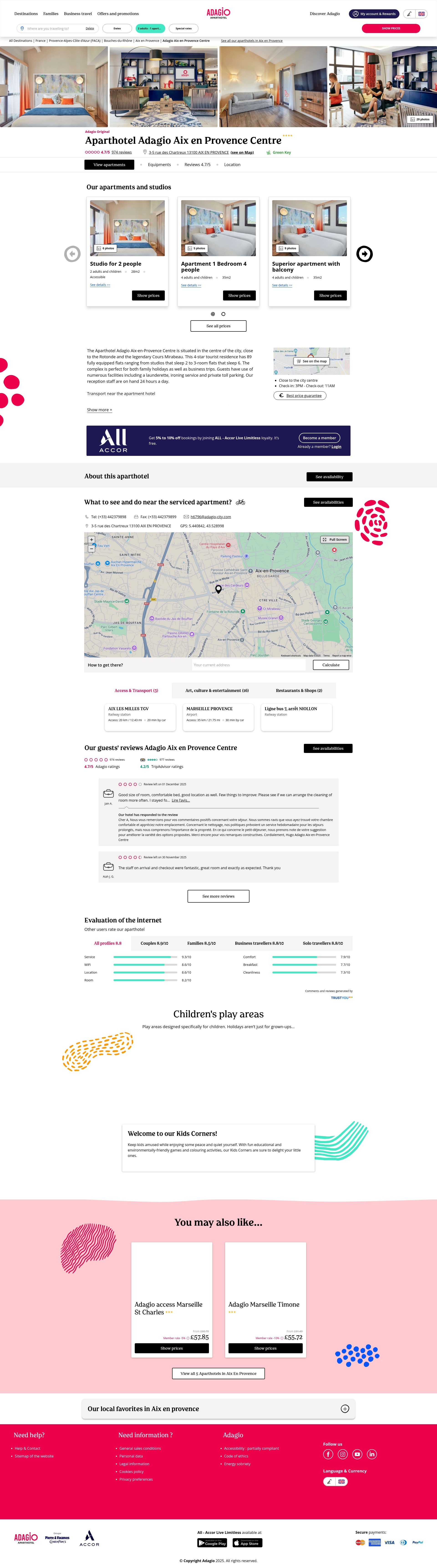Select the first carousel page dot
Viewport: 437px width, 1568px height.
pyautogui.click(x=213, y=314)
